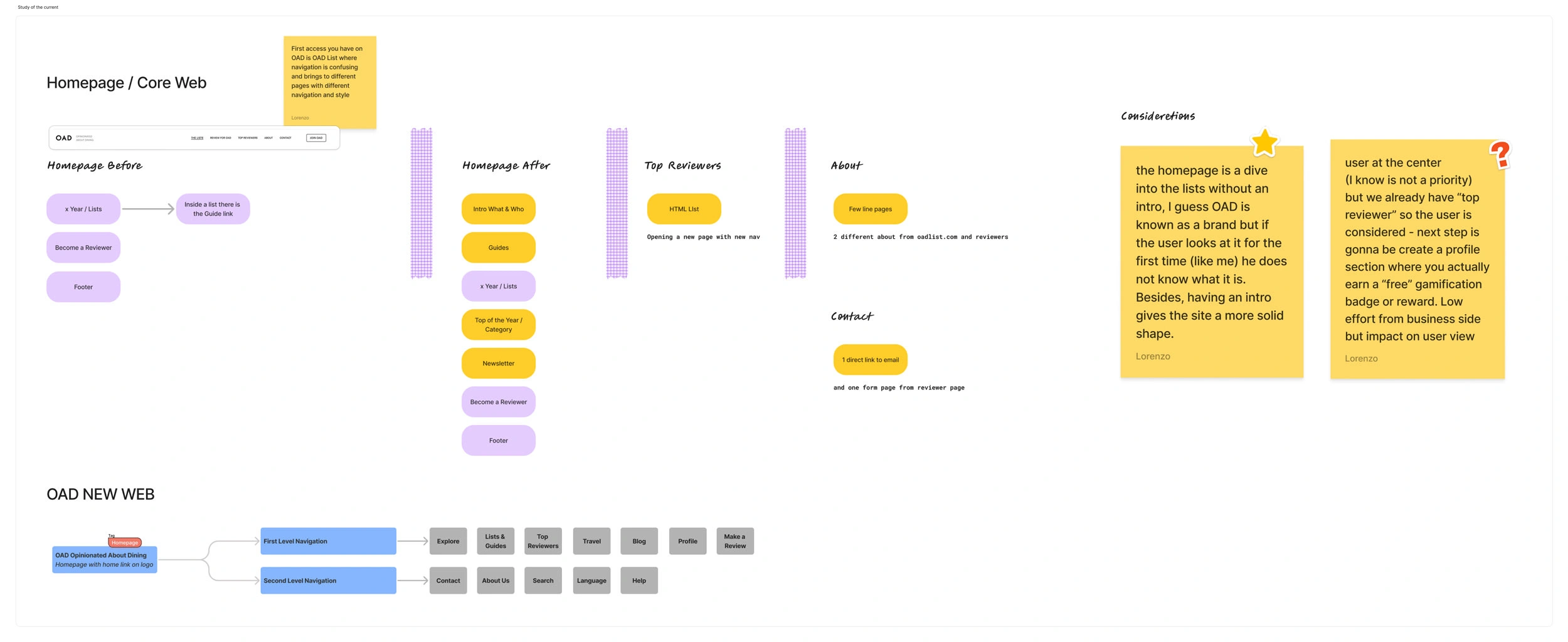Select the gray 'Top Reviewers' box
This screenshot has width=1568, height=642.
[543, 541]
